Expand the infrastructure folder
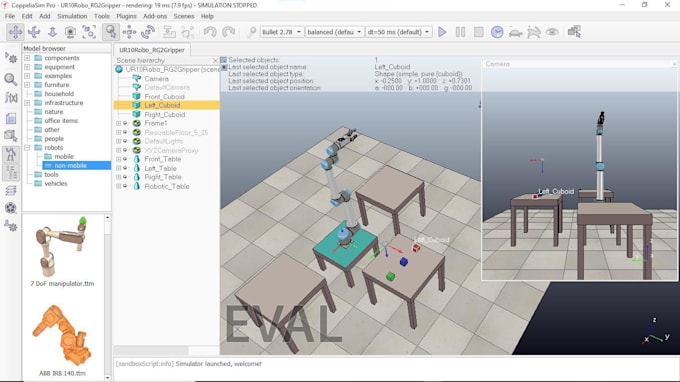Viewport: 680px width, 382px height. pos(27,103)
